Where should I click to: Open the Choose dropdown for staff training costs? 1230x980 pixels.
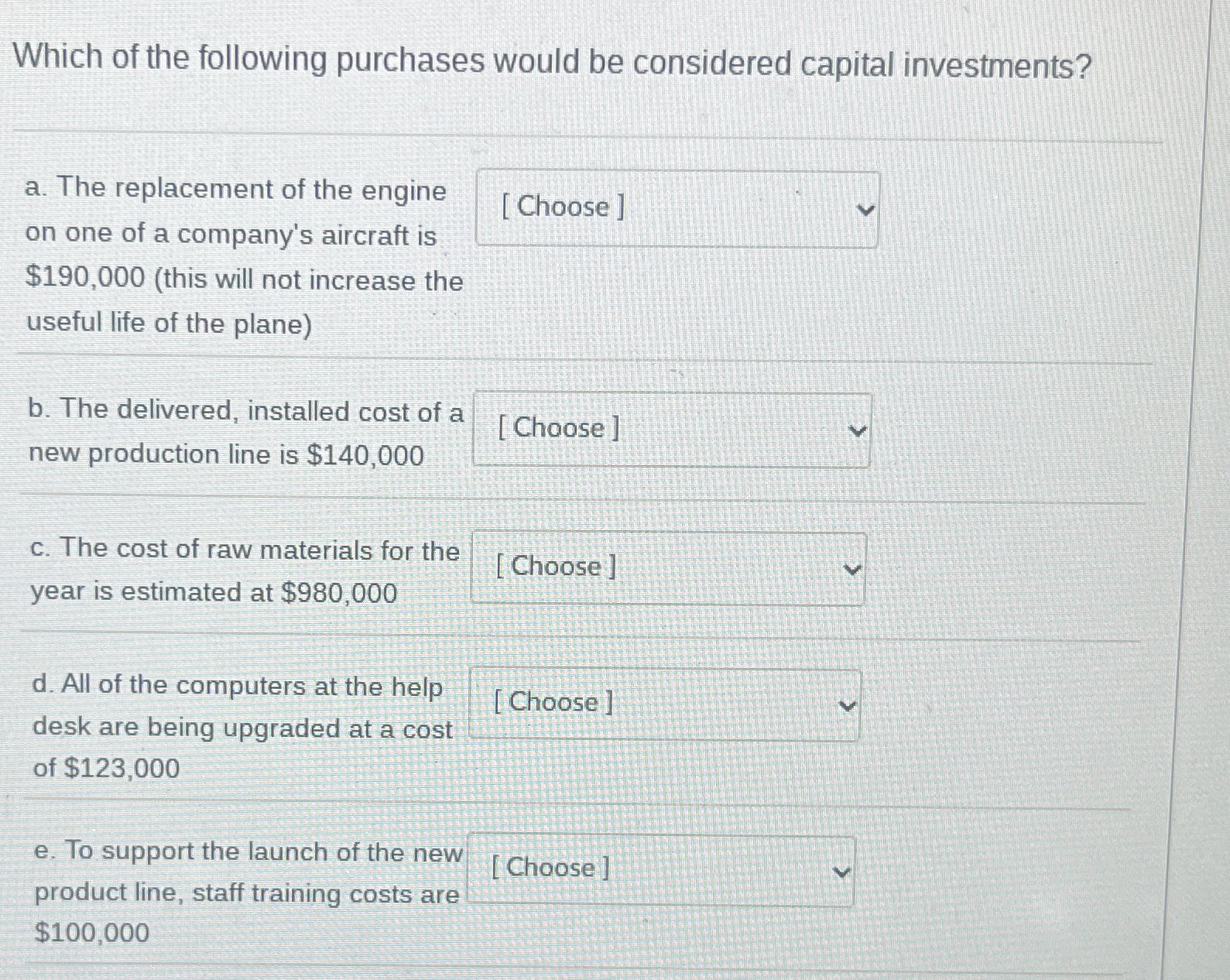[x=660, y=869]
